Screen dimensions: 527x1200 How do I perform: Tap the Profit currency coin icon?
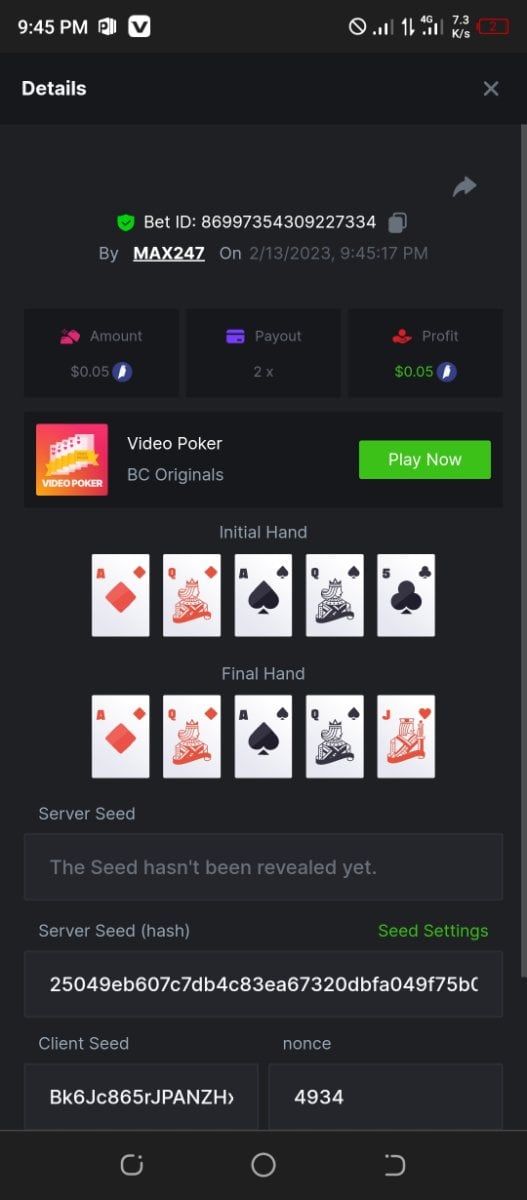point(447,372)
